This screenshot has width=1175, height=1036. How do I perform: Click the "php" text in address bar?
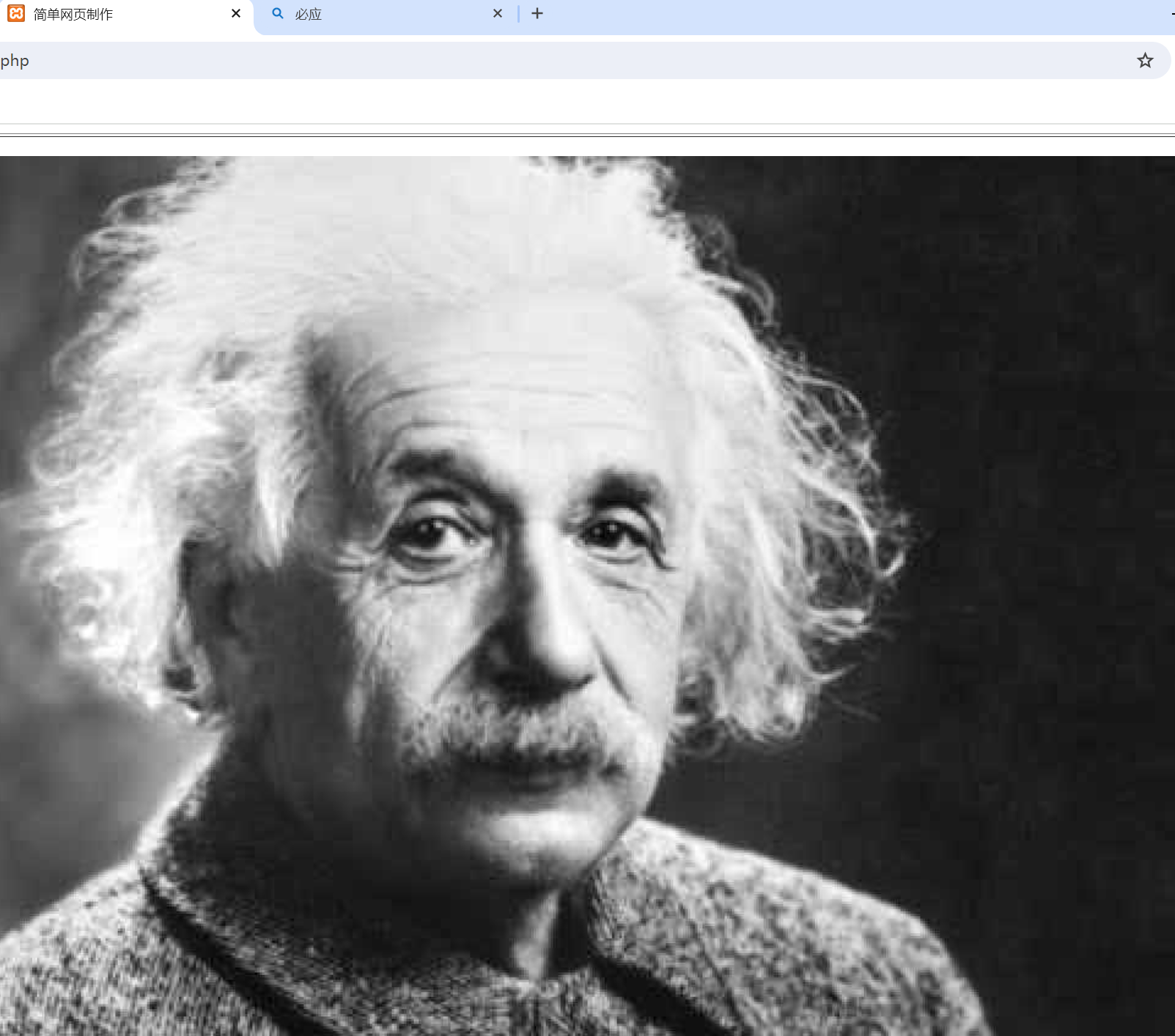point(15,61)
